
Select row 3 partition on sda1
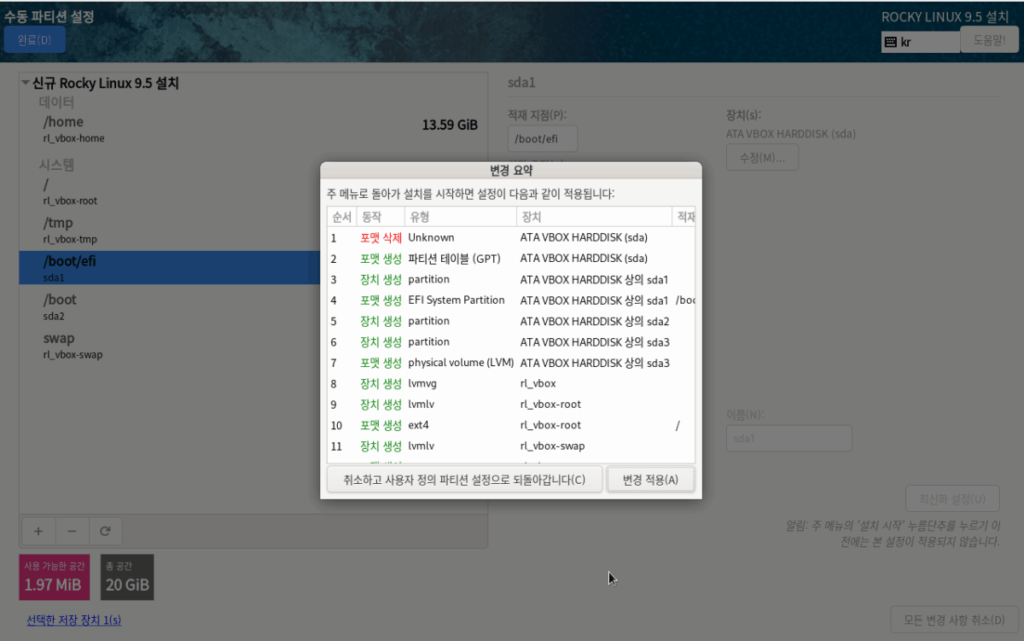[511, 279]
